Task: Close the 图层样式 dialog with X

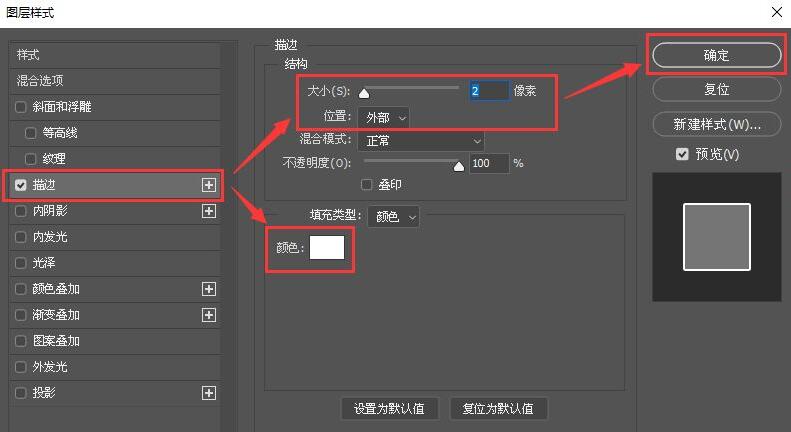Action: [777, 12]
